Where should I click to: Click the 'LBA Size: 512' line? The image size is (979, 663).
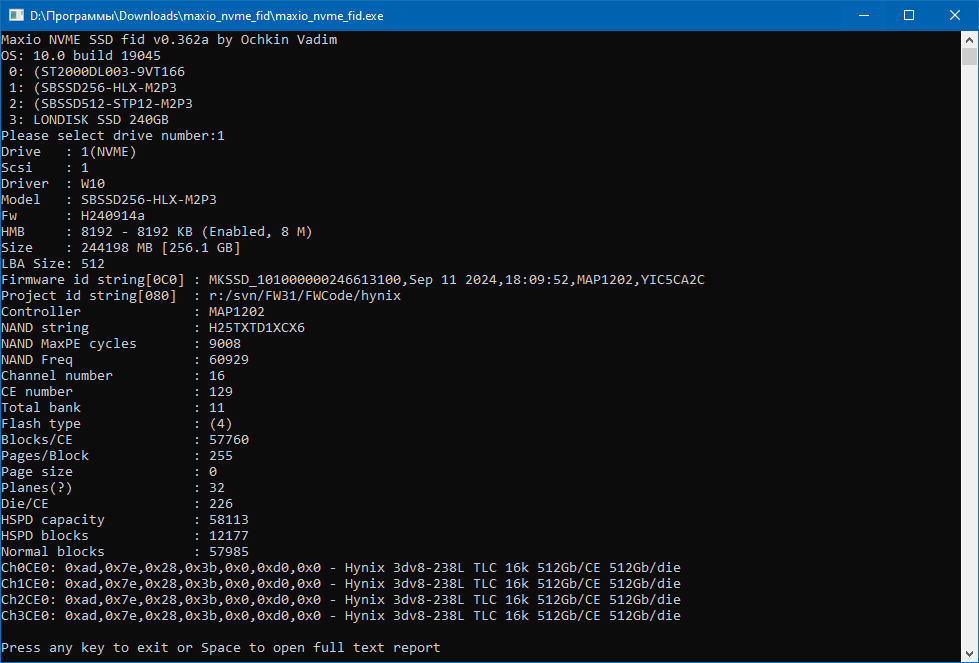(53, 263)
